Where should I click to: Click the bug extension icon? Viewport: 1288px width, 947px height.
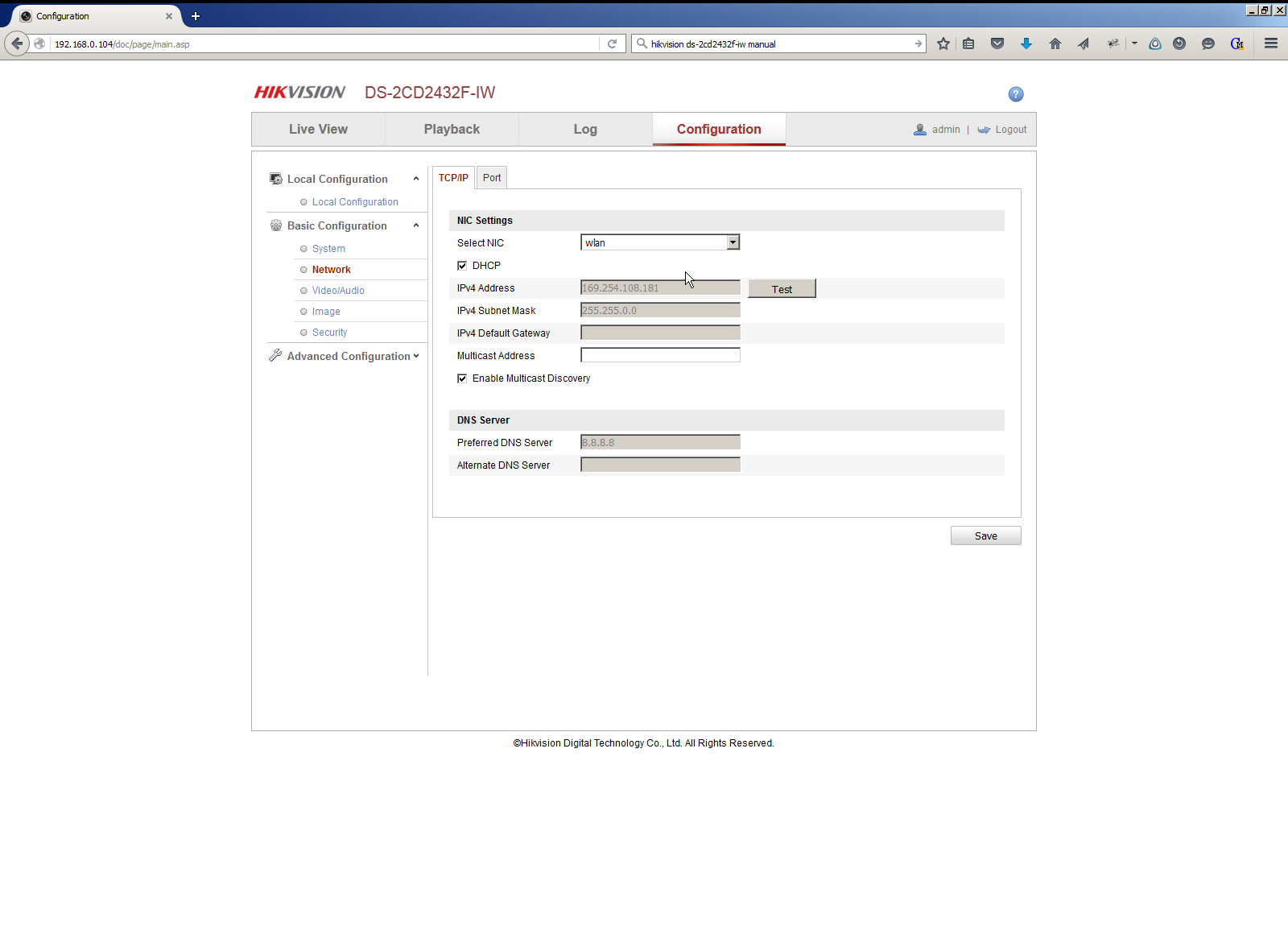(1113, 43)
